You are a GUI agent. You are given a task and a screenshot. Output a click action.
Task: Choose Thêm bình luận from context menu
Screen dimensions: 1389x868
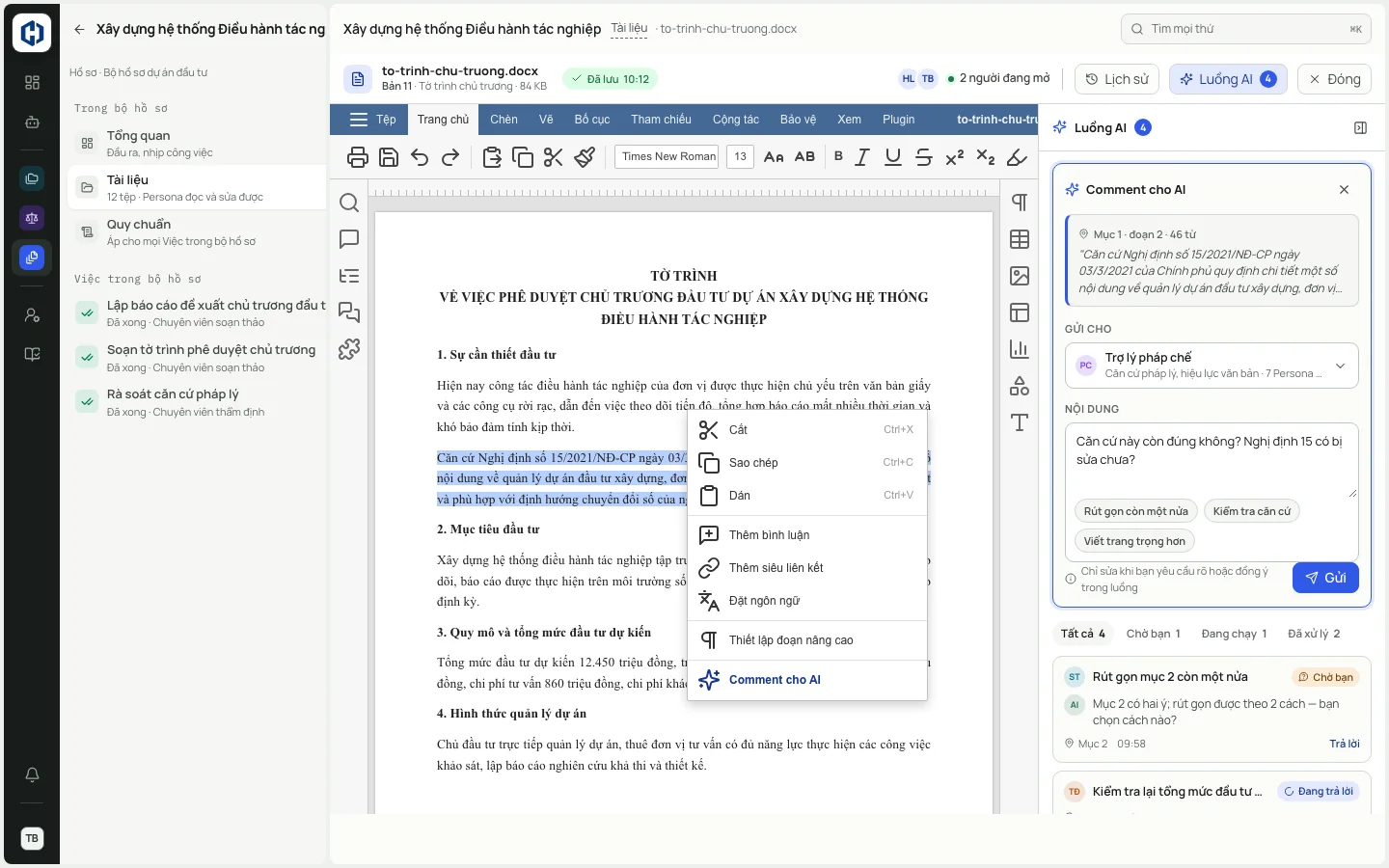tap(807, 535)
